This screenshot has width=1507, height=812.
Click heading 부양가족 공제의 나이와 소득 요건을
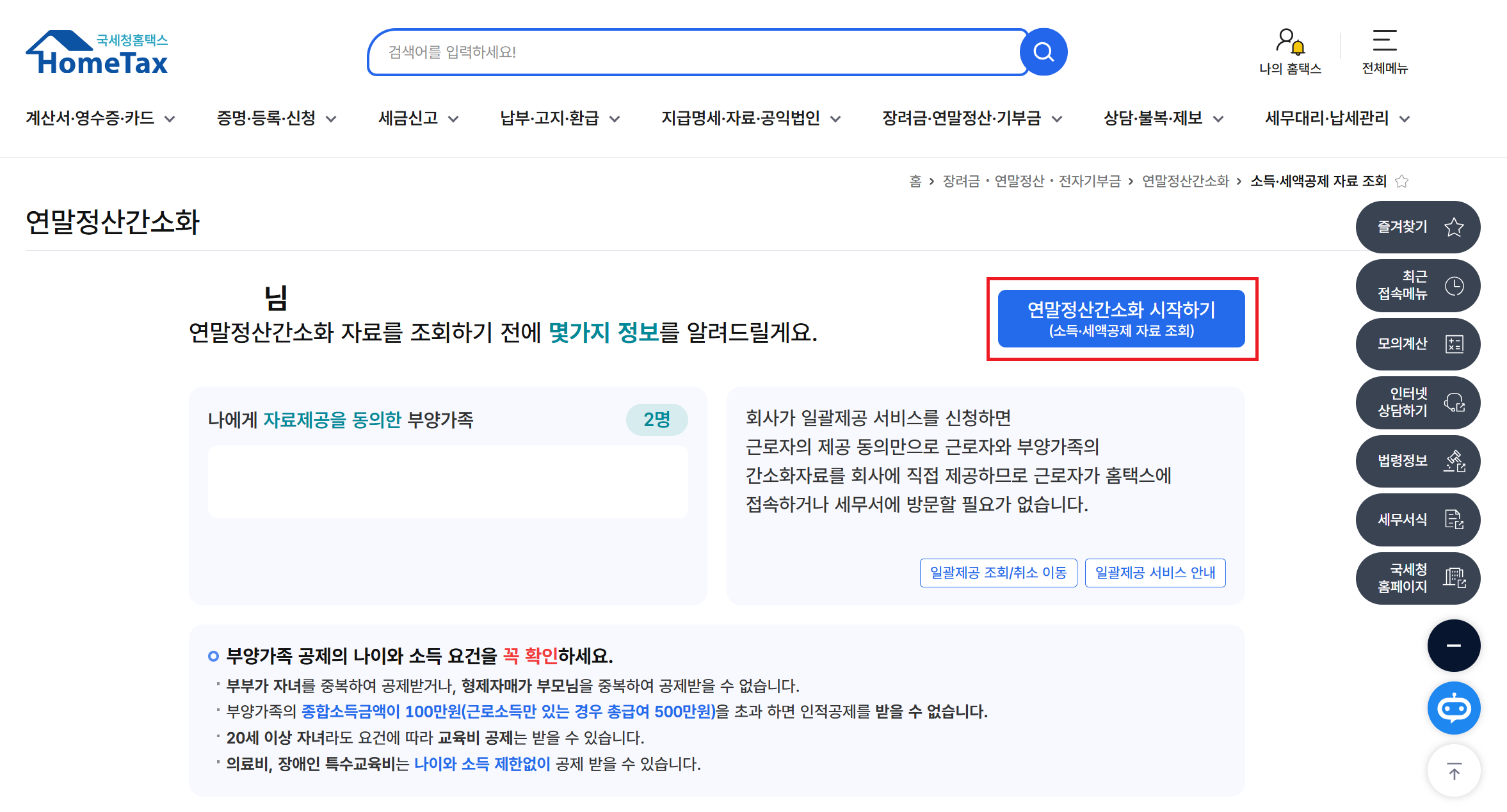(x=362, y=656)
